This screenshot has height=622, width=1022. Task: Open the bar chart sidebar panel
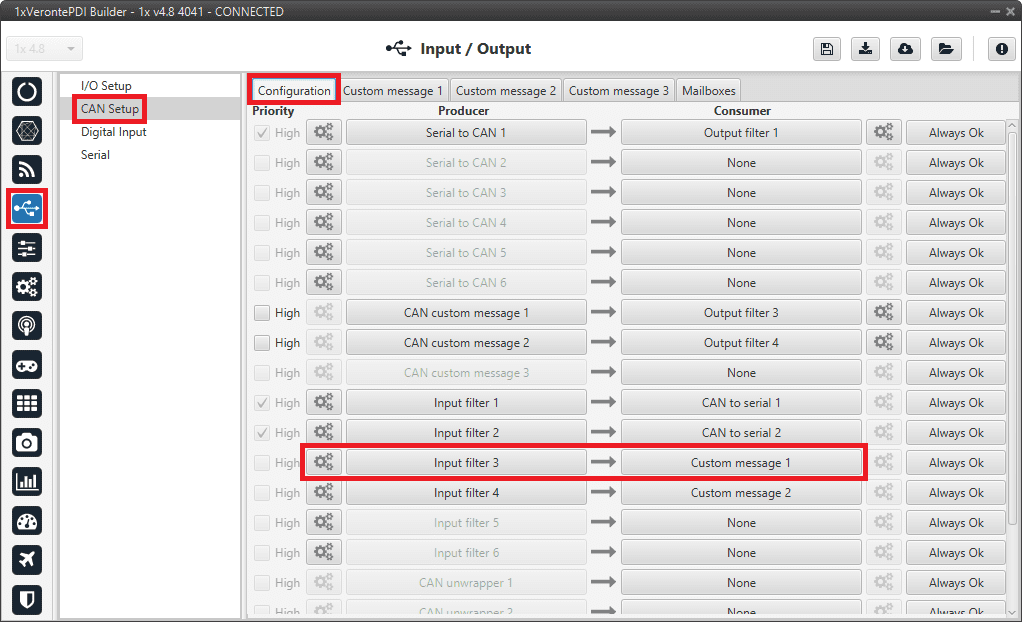click(x=27, y=482)
